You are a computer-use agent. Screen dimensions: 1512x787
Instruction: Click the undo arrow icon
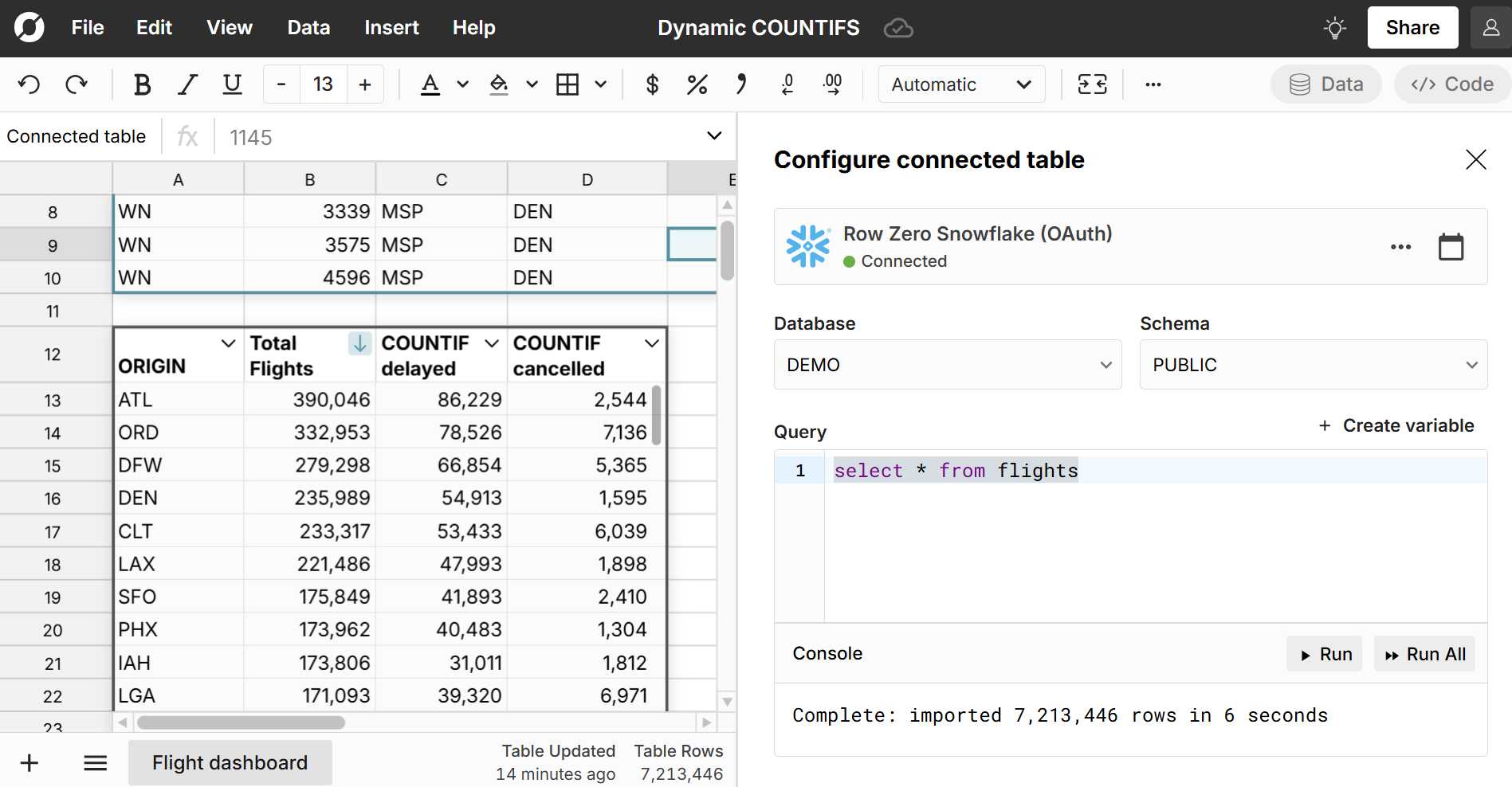click(x=29, y=84)
